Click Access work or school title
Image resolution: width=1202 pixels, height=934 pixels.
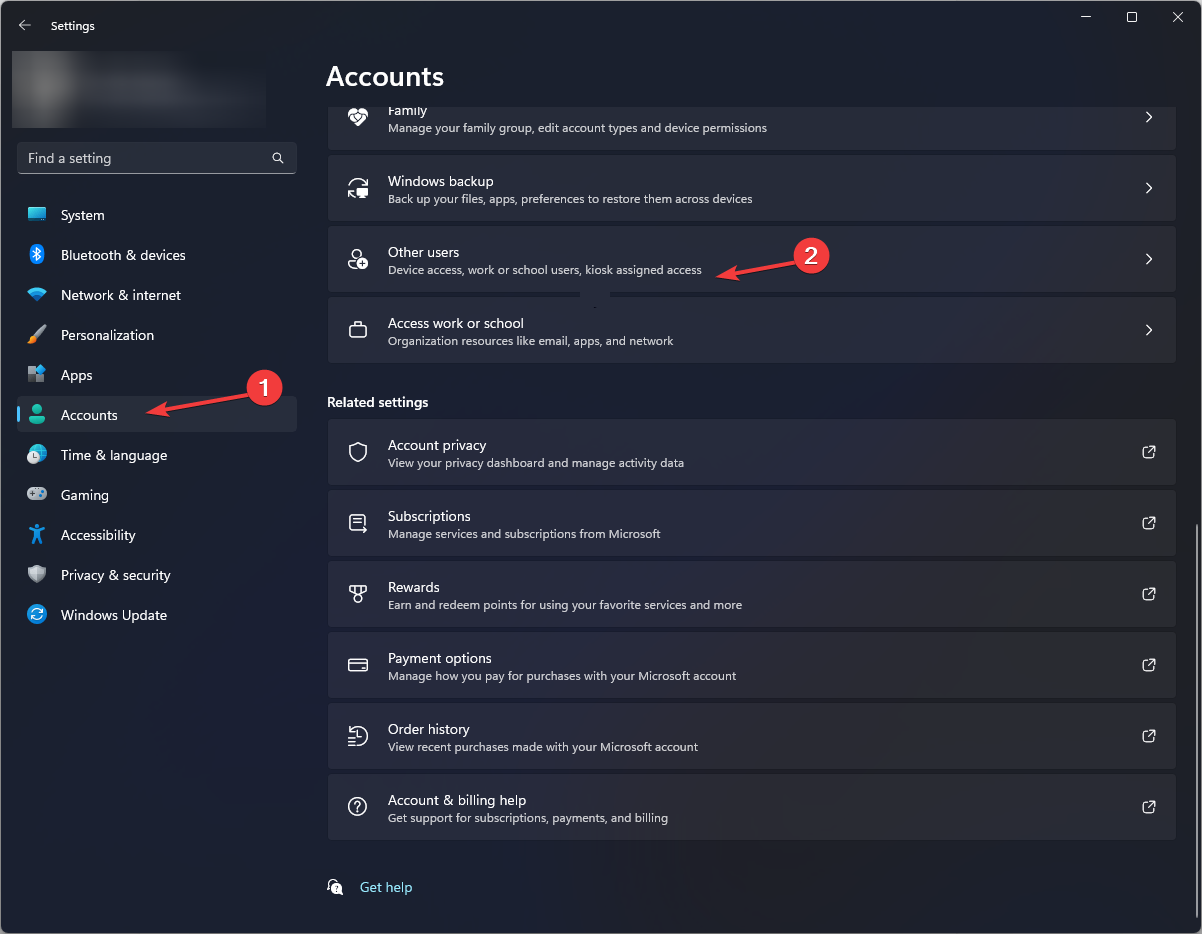(456, 323)
